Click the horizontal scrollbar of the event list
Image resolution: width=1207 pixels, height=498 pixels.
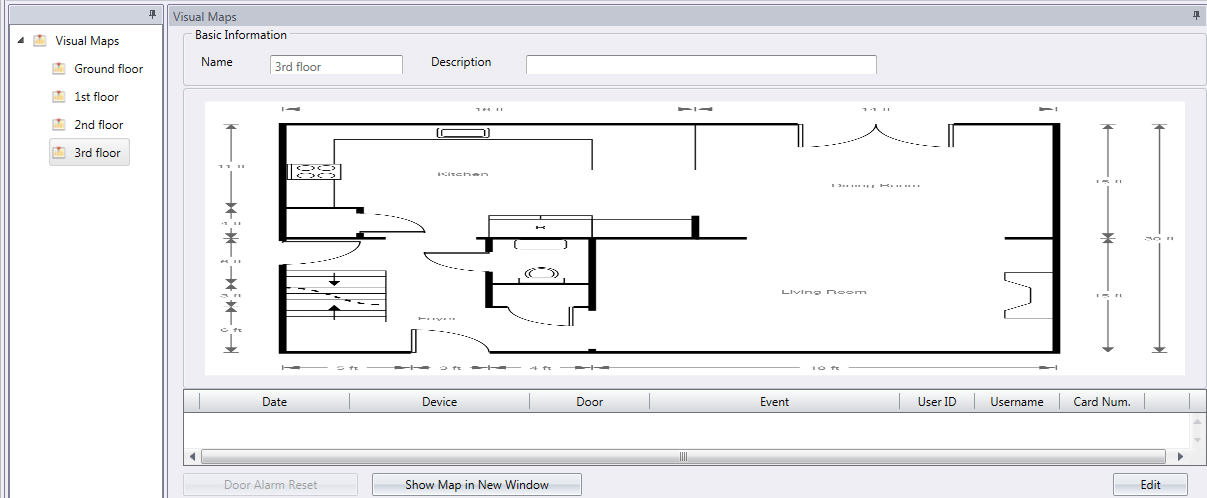click(684, 456)
